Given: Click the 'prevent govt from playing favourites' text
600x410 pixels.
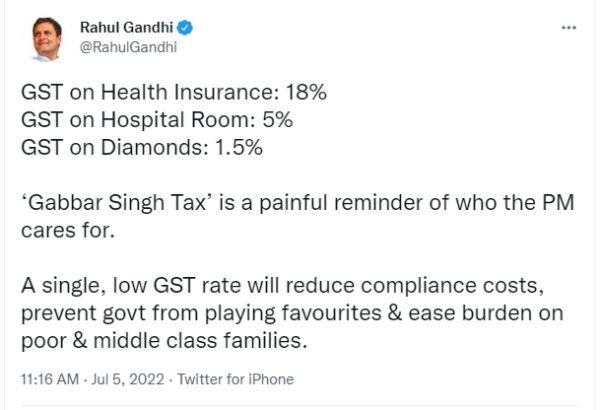Looking at the screenshot, I should pos(201,314).
